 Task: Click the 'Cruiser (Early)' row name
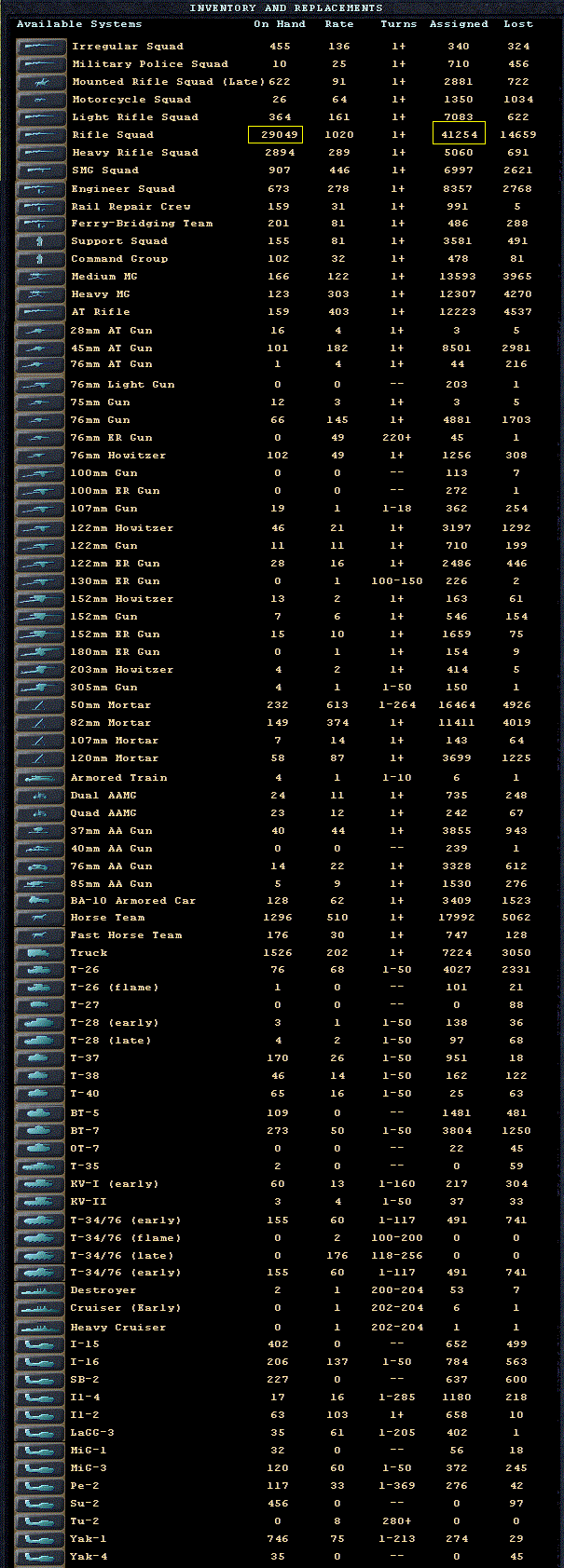126,1307
